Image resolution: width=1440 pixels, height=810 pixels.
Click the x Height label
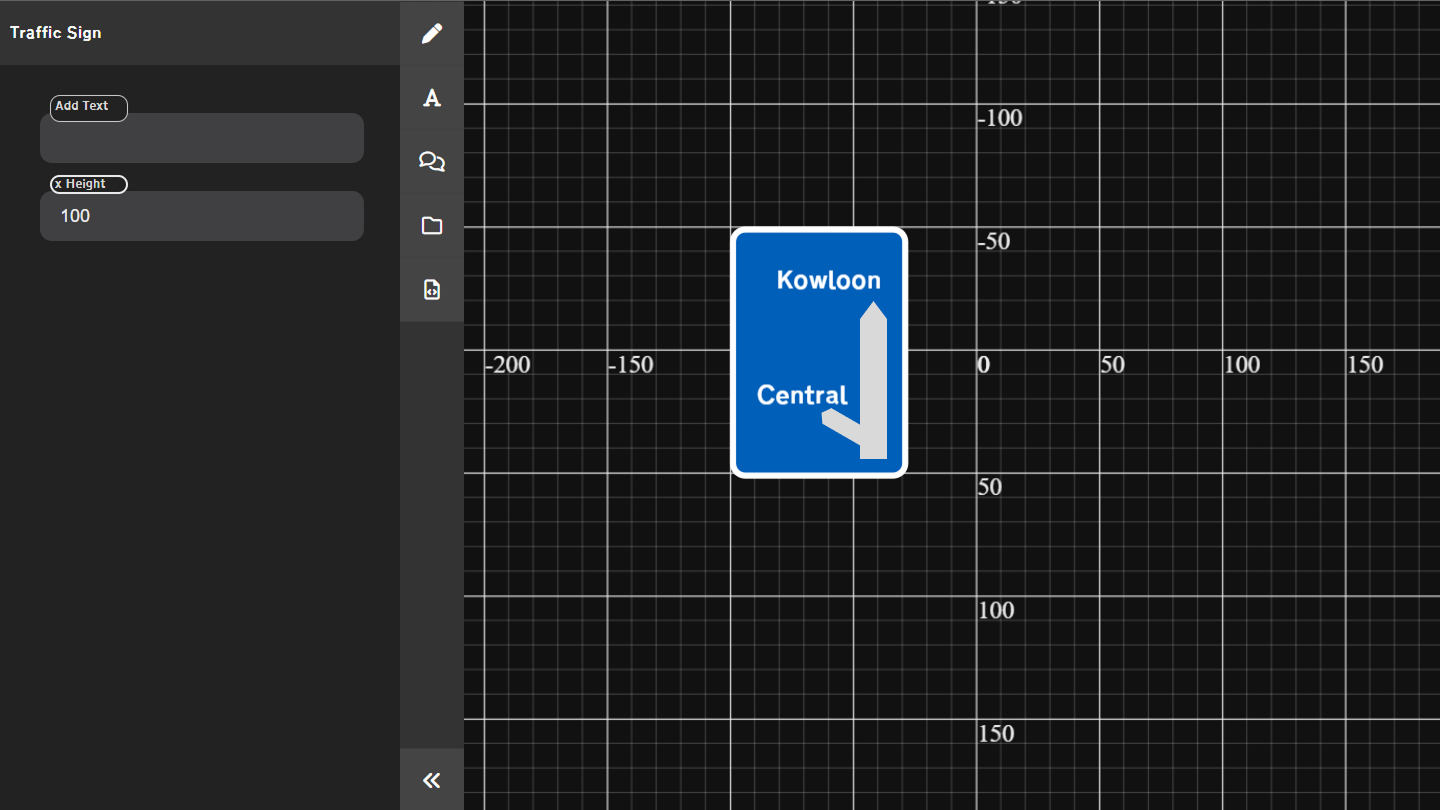(x=88, y=184)
